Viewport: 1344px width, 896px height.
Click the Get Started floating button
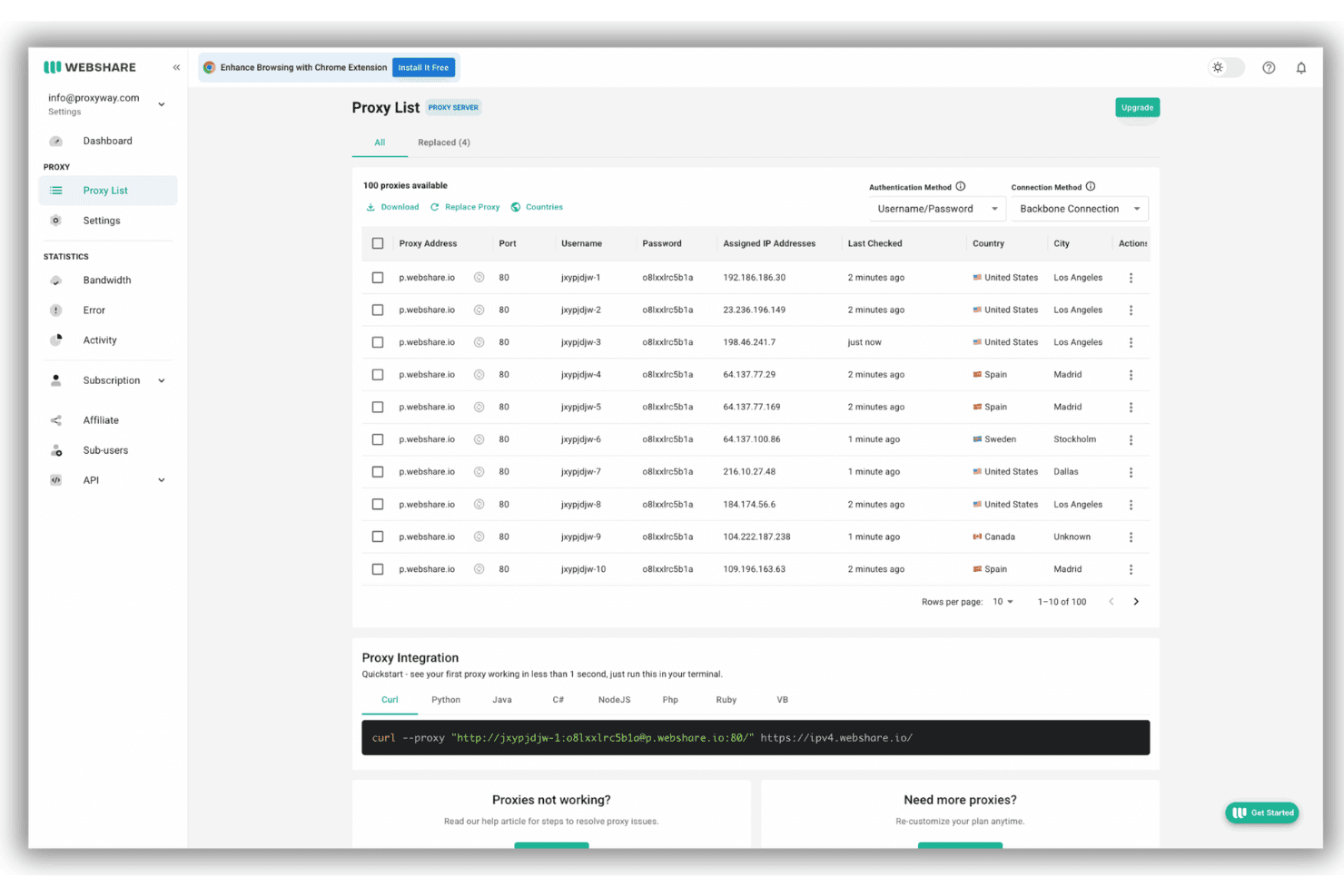[1262, 812]
